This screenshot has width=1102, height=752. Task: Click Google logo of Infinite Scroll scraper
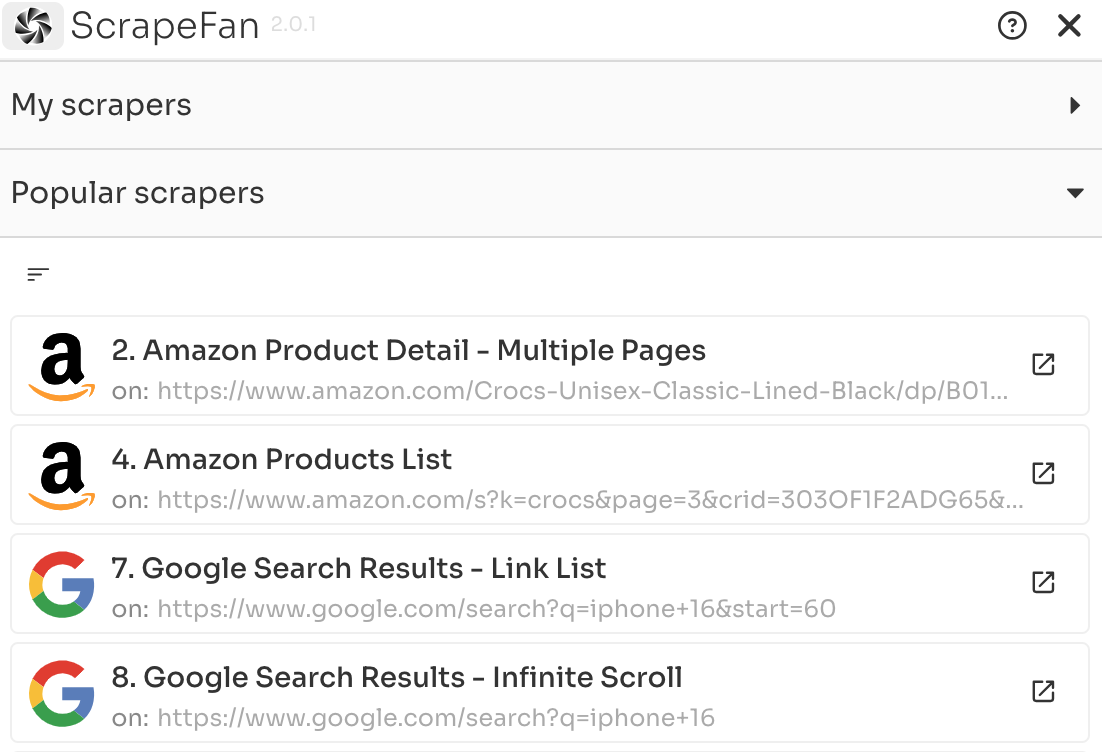point(62,693)
